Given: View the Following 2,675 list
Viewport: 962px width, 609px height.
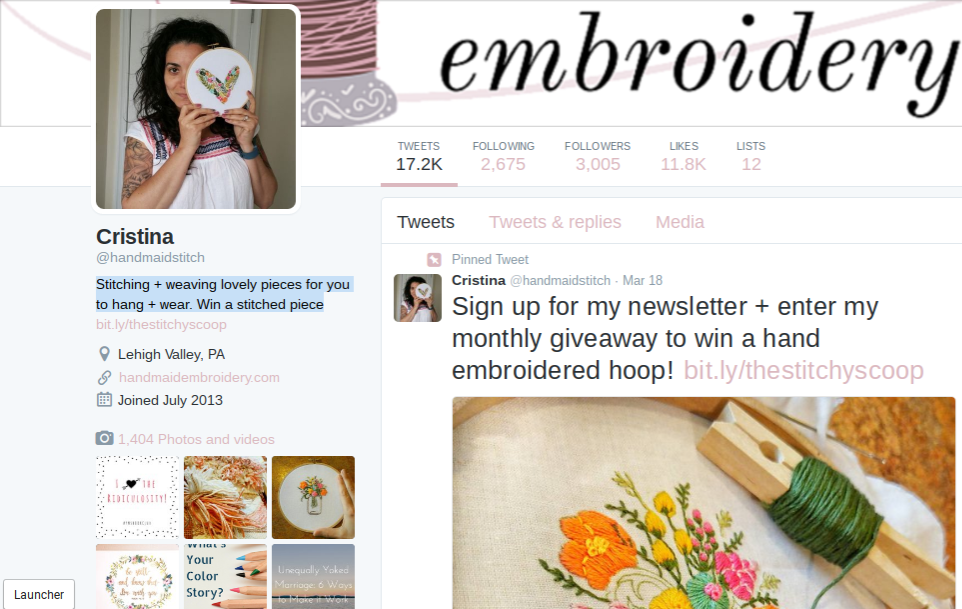Looking at the screenshot, I should tap(503, 157).
